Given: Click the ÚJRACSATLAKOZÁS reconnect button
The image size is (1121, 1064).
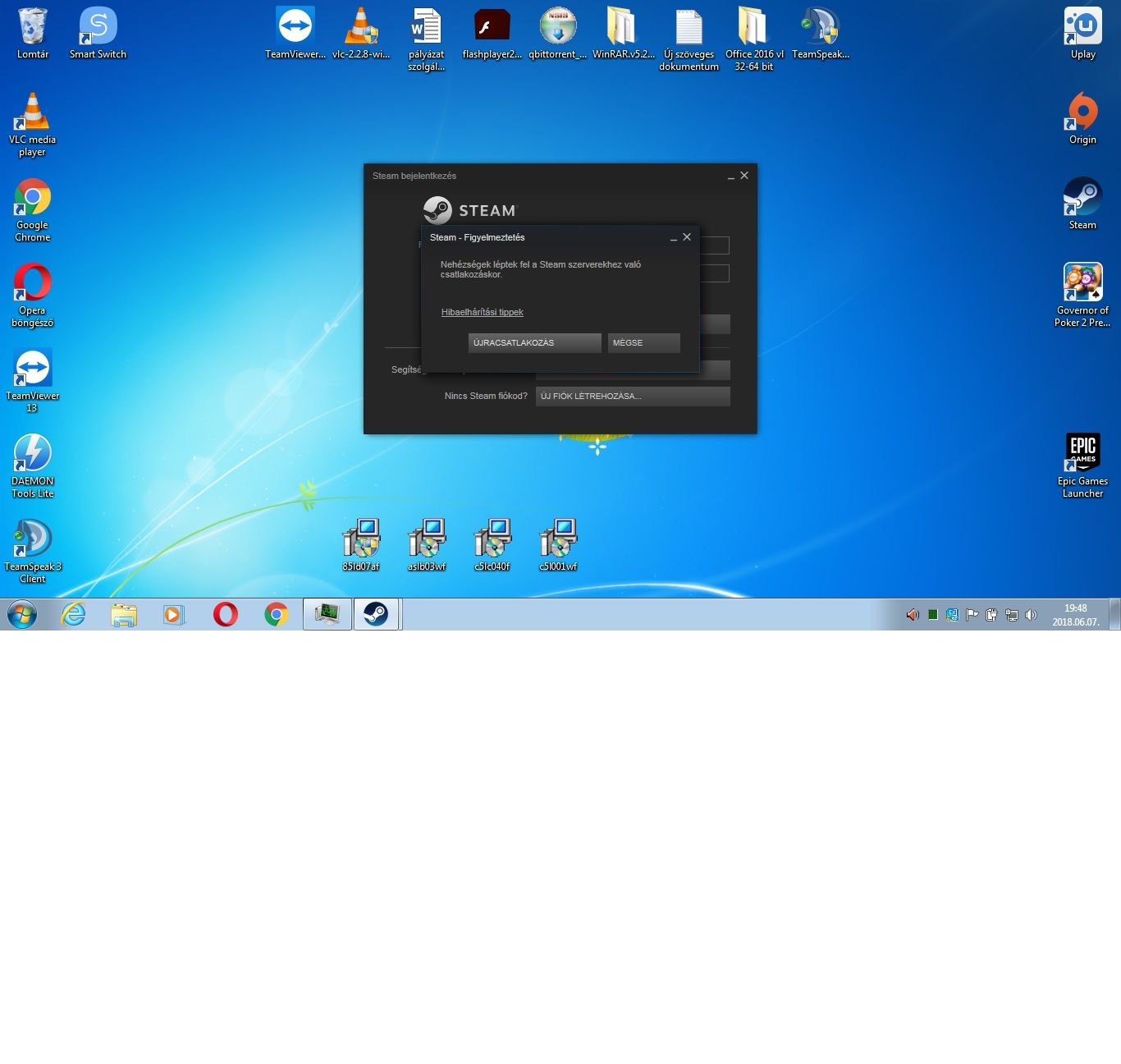Looking at the screenshot, I should (x=534, y=342).
